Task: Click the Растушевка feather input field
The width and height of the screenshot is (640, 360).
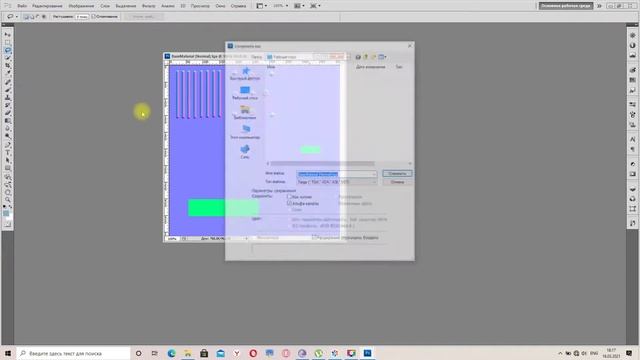Action: coord(82,17)
